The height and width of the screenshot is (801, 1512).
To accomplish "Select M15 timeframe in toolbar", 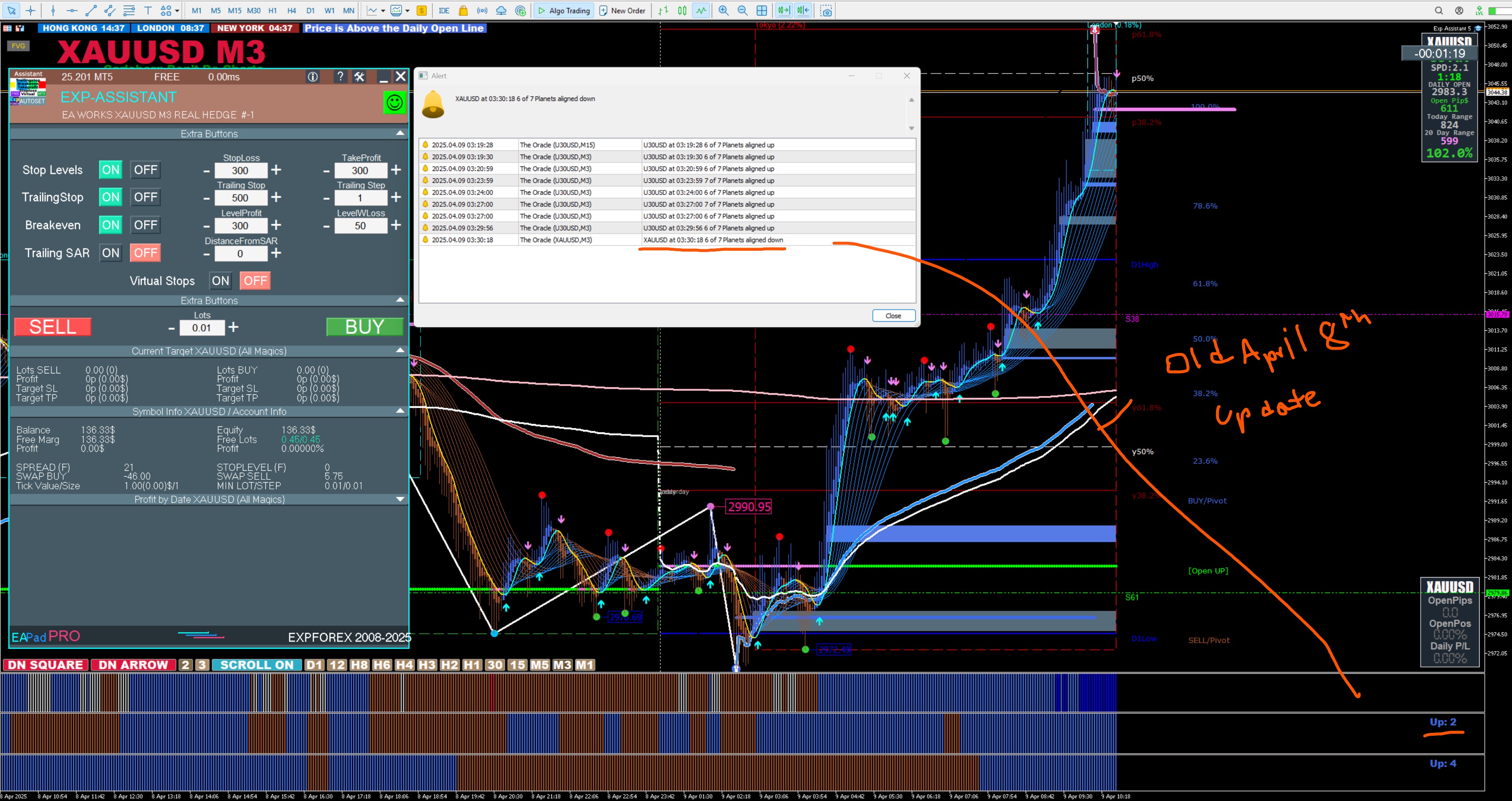I will coord(234,11).
